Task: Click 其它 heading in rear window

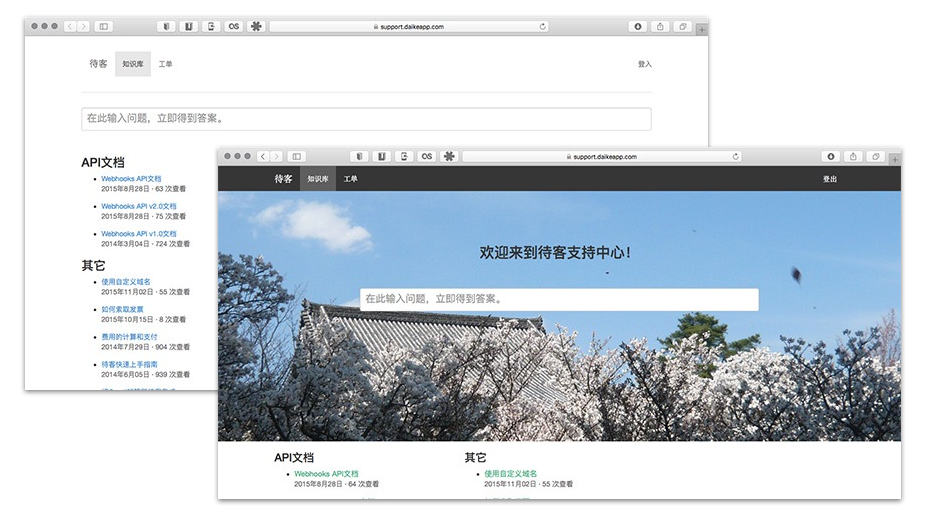Action: pyautogui.click(x=94, y=266)
